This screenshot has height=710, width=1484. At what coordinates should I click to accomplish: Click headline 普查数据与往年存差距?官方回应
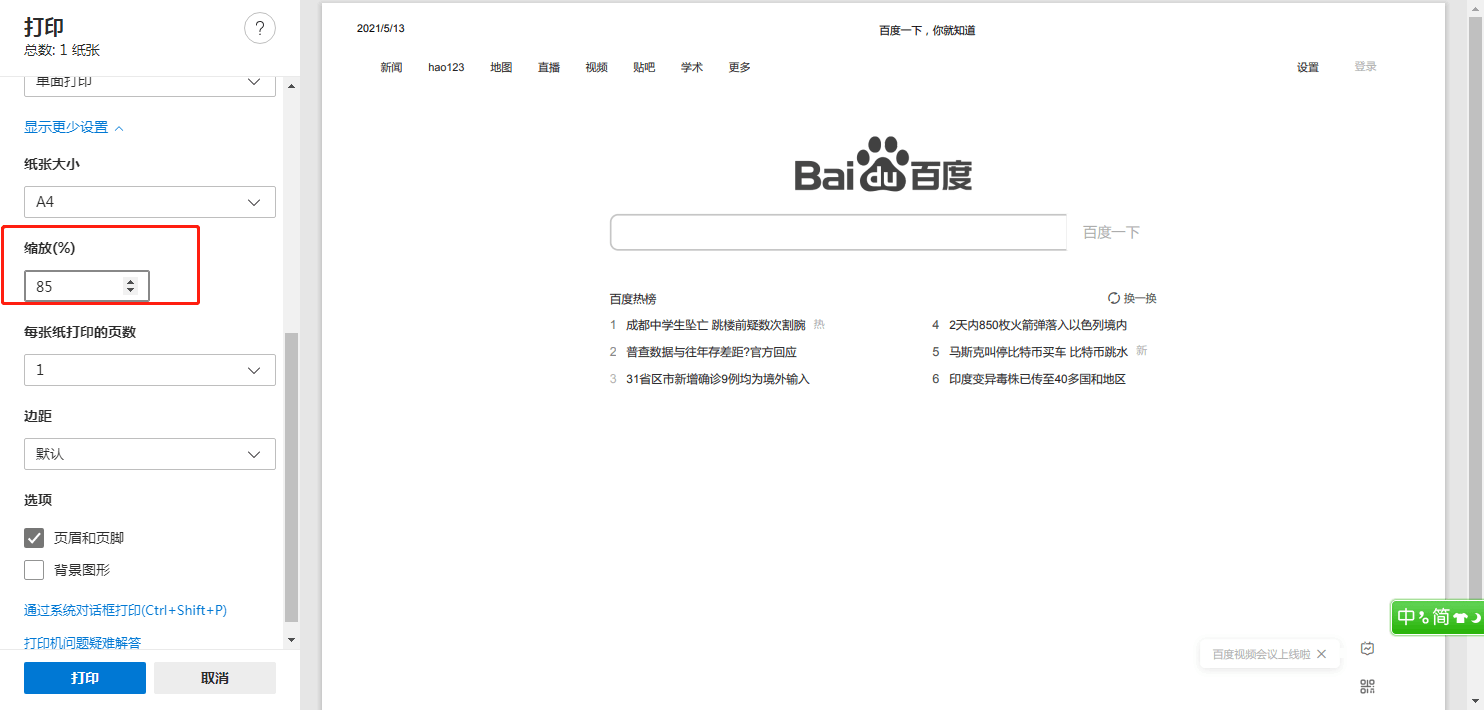[711, 352]
